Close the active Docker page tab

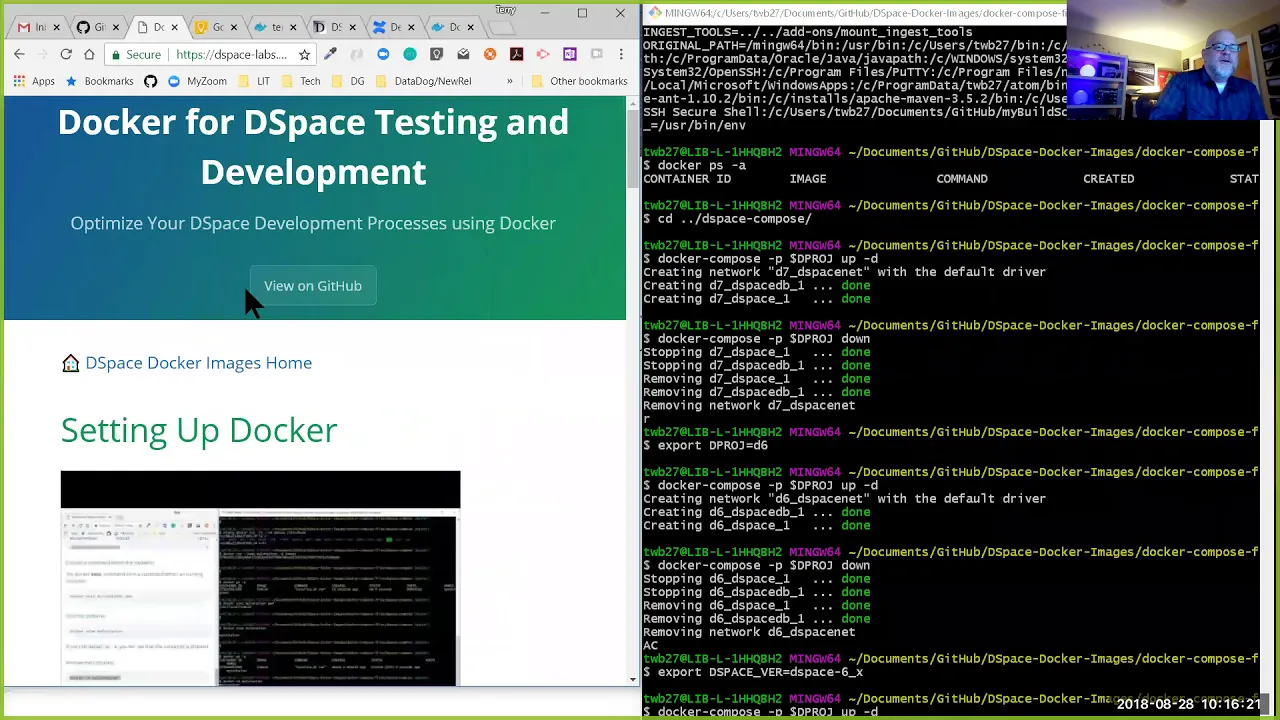(x=174, y=27)
